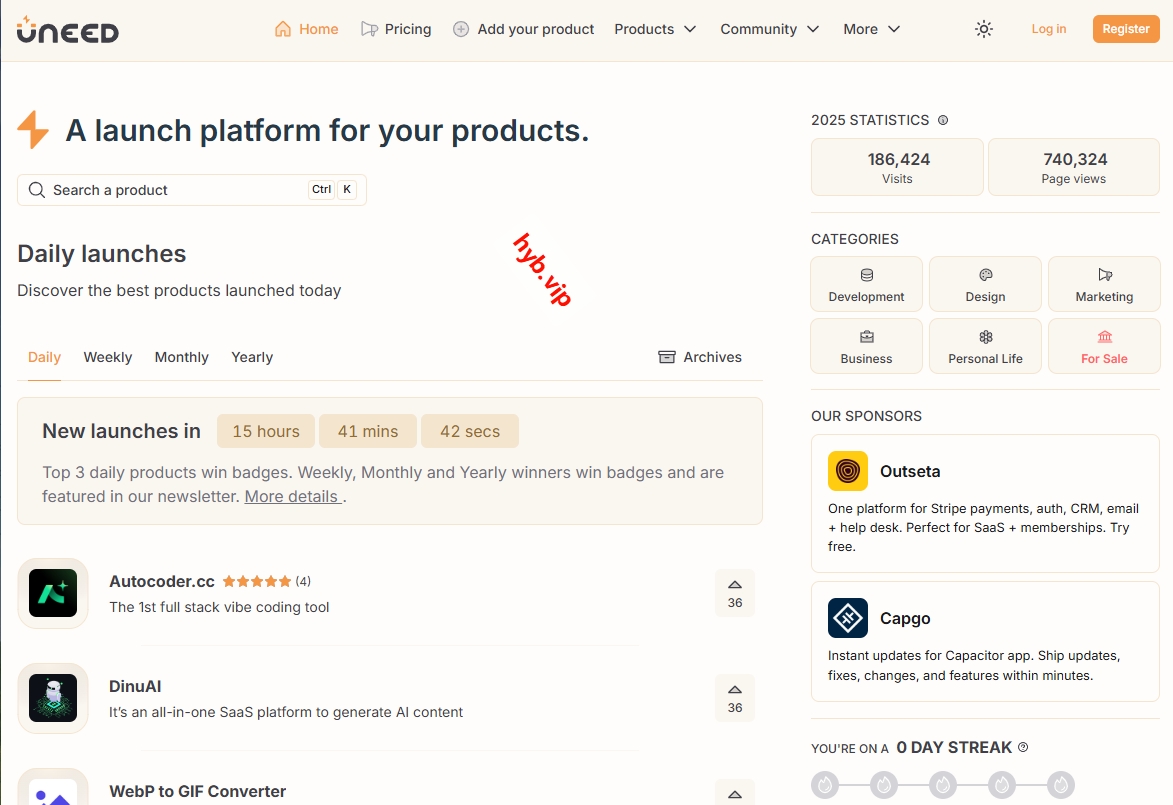Viewport: 1173px width, 805px height.
Task: Switch to the Weekly tab
Action: point(108,357)
